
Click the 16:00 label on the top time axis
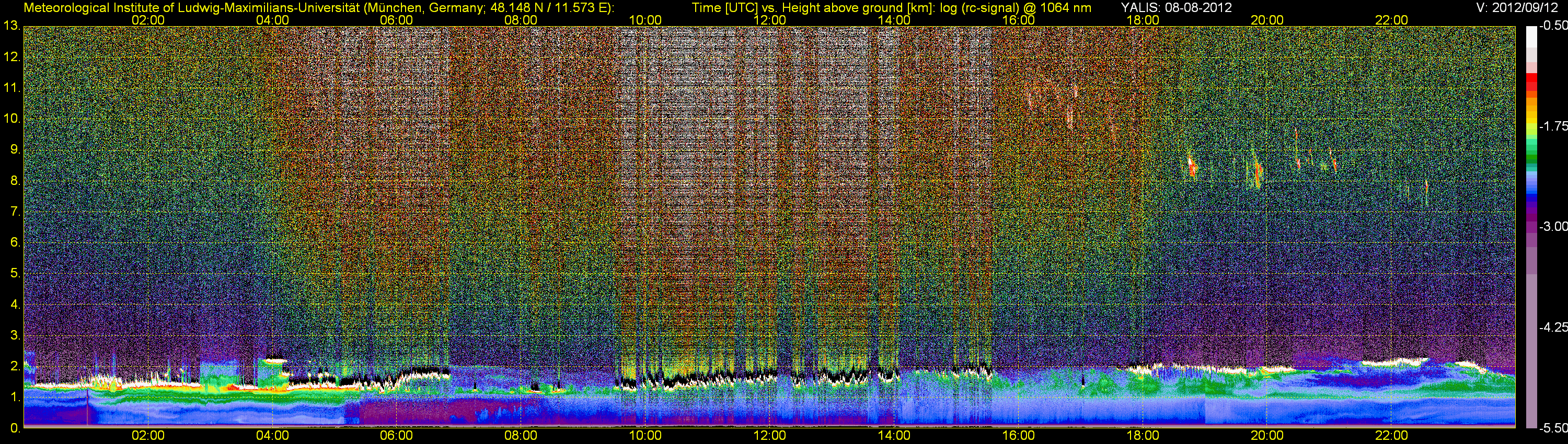1018,20
